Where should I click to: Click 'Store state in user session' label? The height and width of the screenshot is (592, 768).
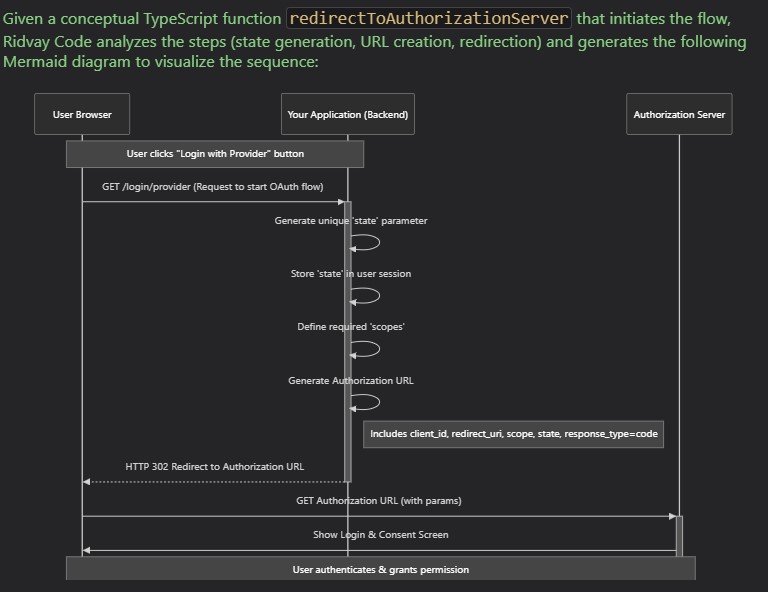351,274
